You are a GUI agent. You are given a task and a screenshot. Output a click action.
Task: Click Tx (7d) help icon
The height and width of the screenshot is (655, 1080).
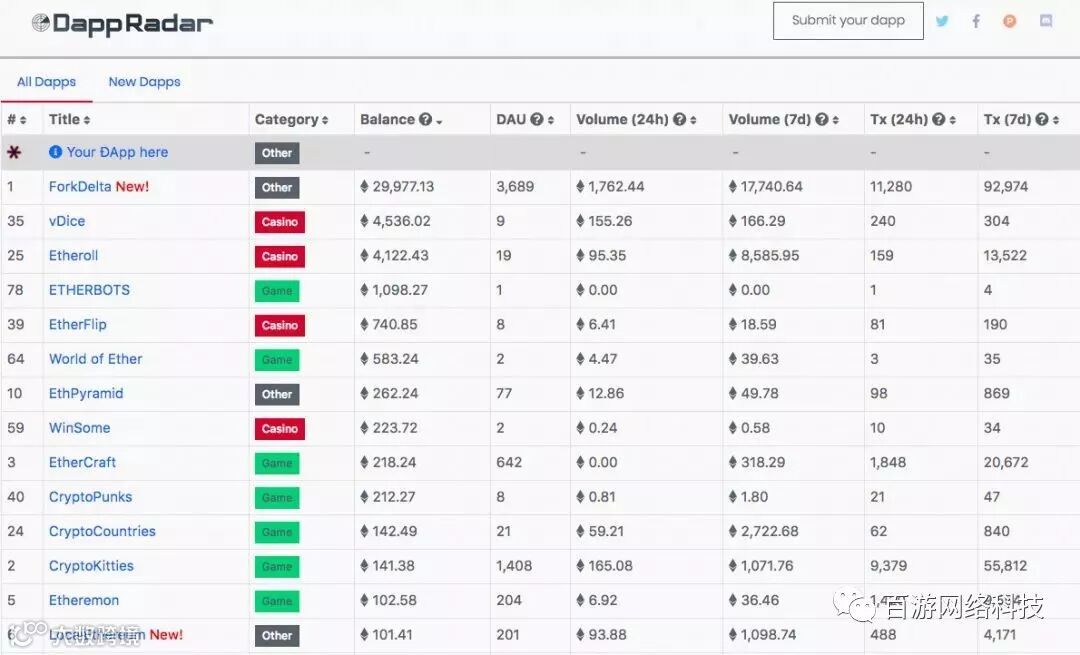point(1041,119)
